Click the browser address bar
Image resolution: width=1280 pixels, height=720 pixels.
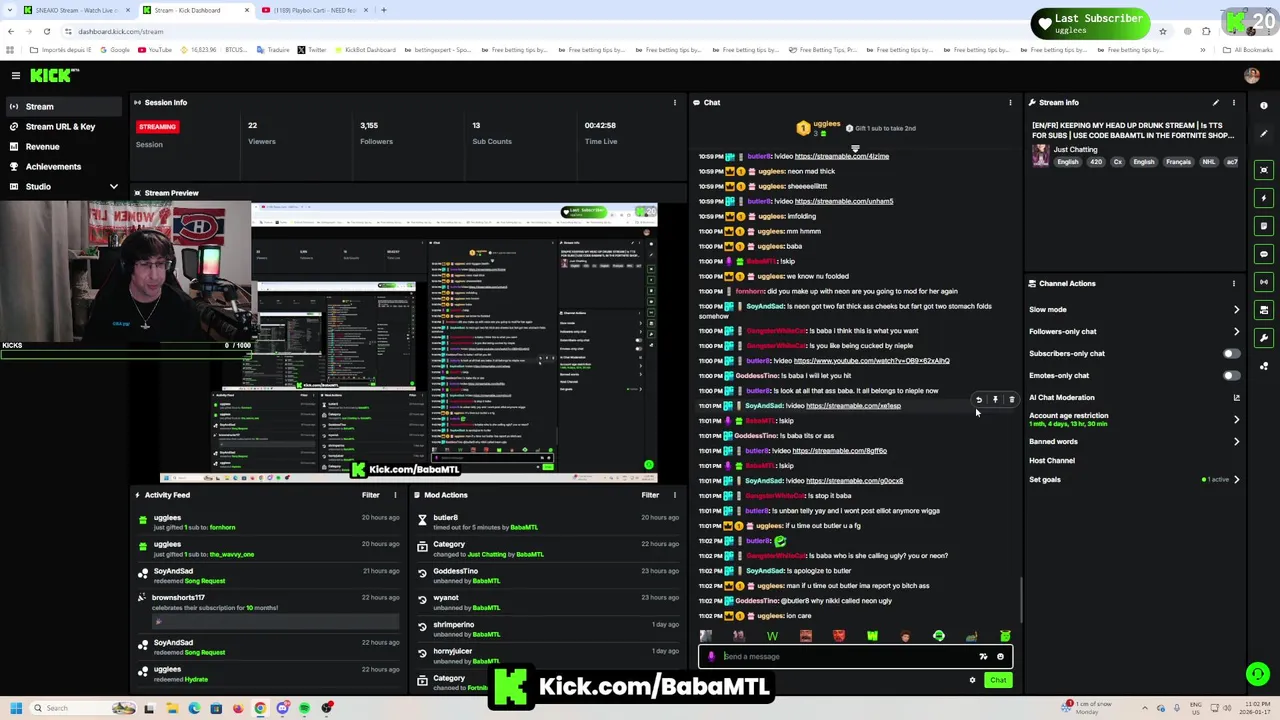pyautogui.click(x=600, y=31)
